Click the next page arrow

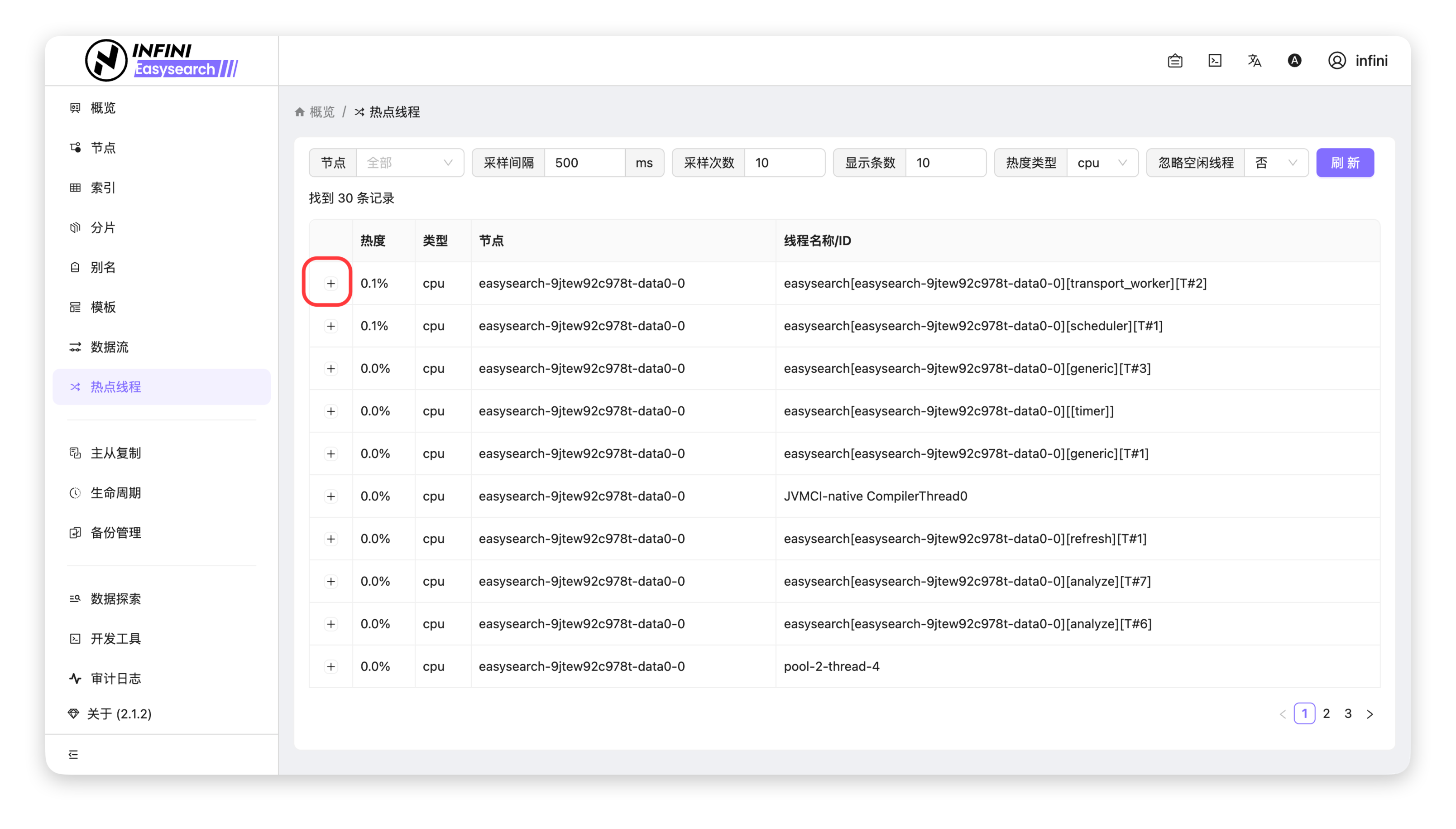coord(1370,714)
